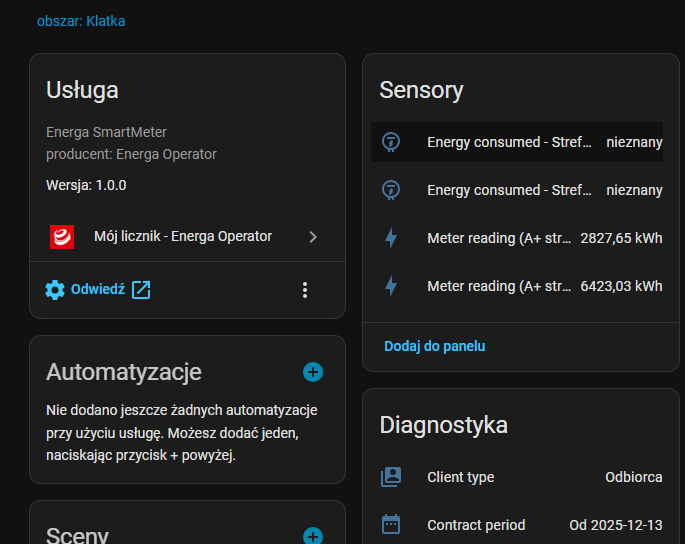The width and height of the screenshot is (685, 544).
Task: Click the Client type diagnostic icon
Action: point(391,477)
